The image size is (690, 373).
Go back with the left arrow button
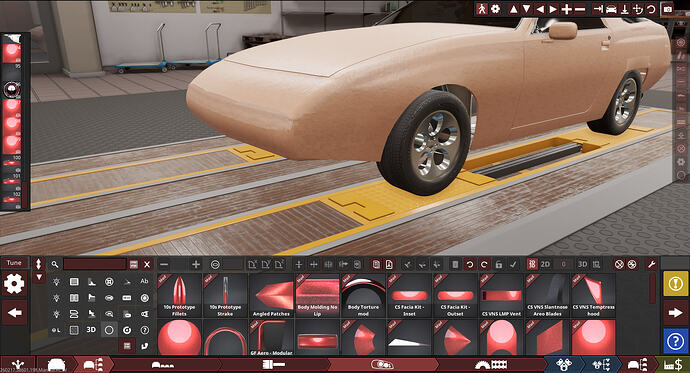tap(14, 313)
